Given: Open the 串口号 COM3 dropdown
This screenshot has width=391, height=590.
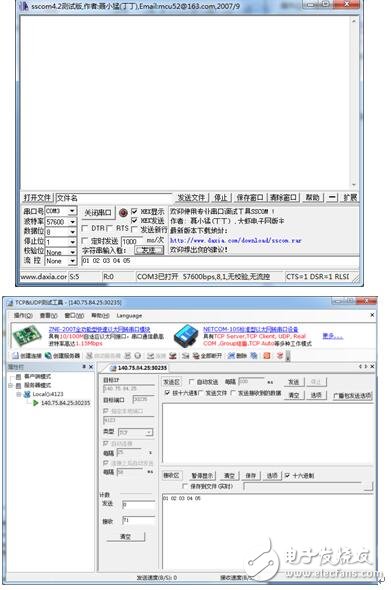Looking at the screenshot, I should click(x=72, y=211).
